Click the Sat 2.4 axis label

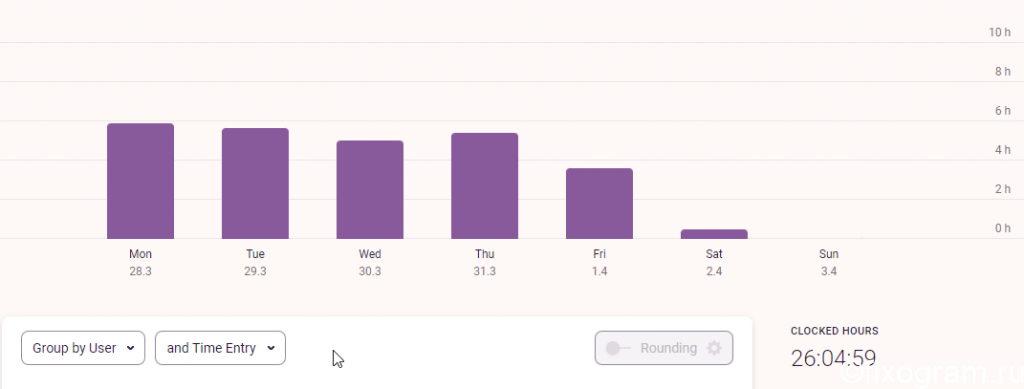coord(714,262)
